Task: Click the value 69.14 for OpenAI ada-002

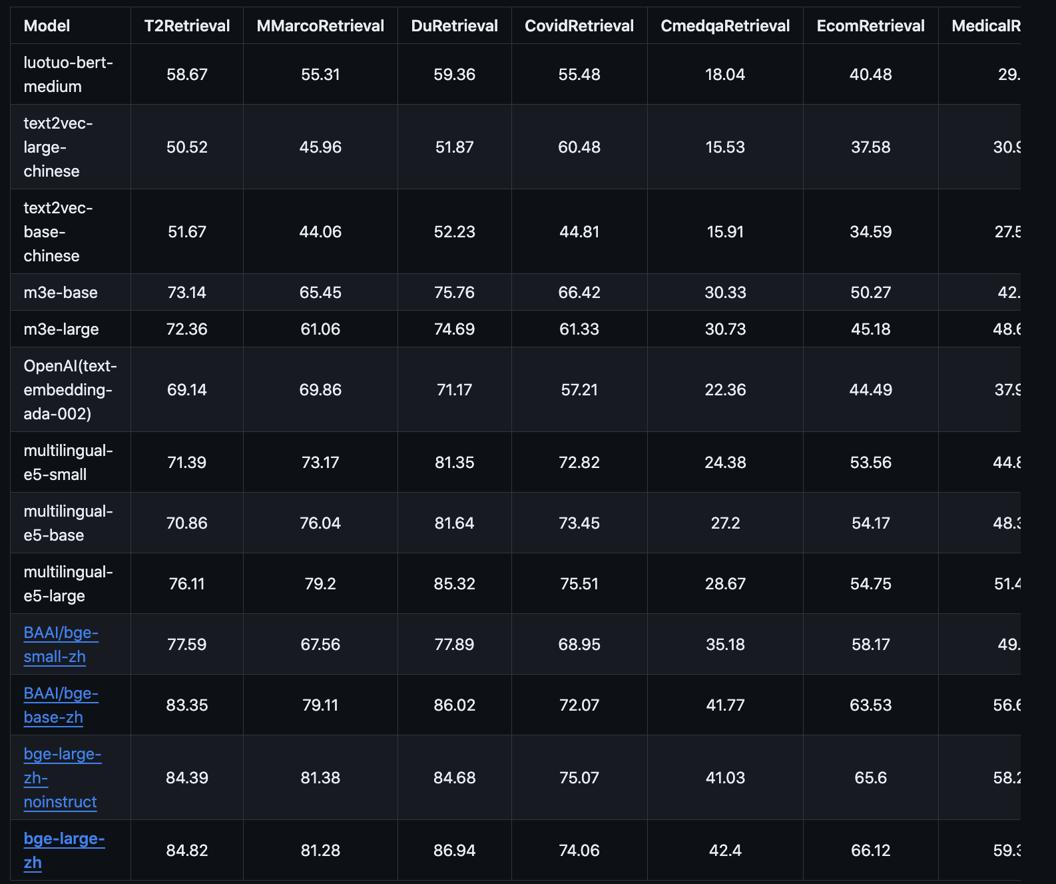Action: (187, 389)
